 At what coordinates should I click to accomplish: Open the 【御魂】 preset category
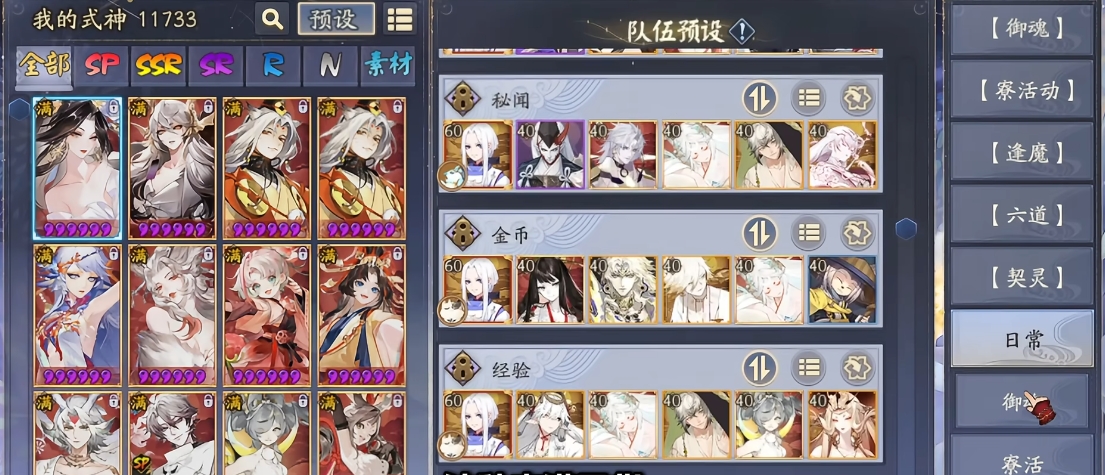1022,30
